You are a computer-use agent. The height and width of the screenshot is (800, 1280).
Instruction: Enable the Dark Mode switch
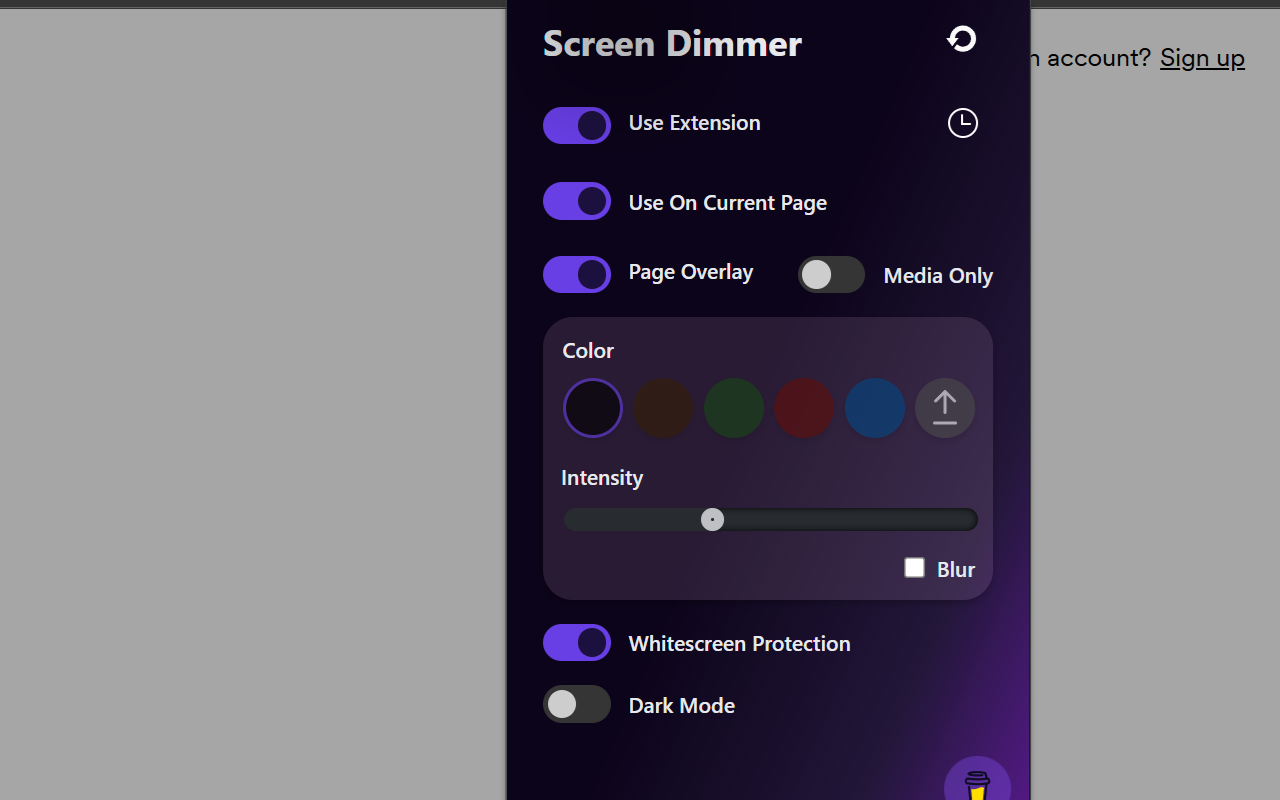(x=577, y=704)
